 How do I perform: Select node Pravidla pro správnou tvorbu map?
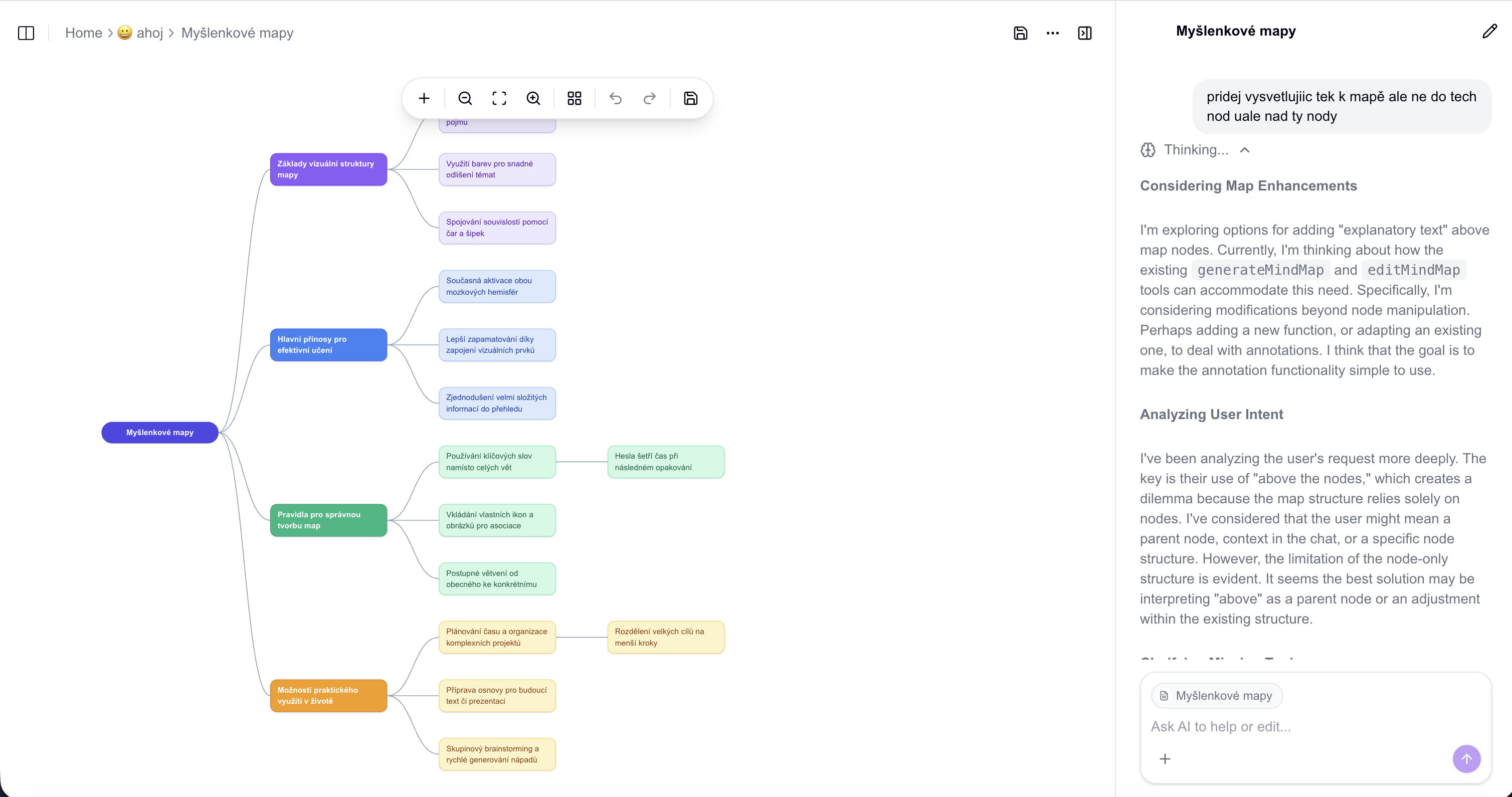click(x=328, y=520)
